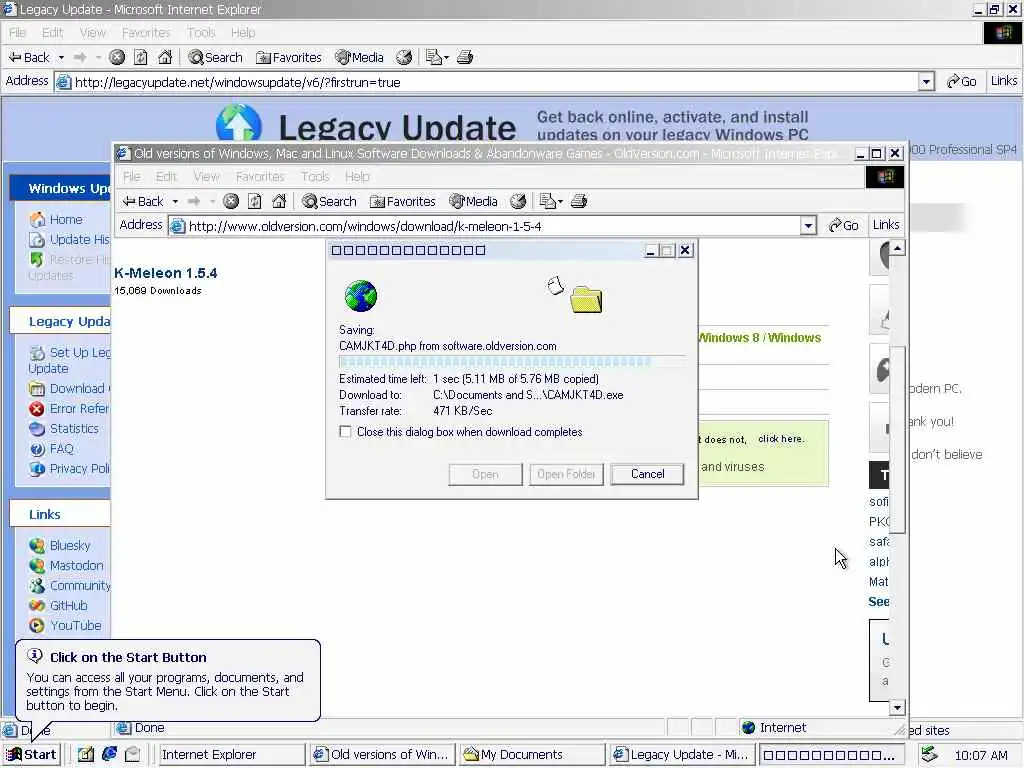Click the 'click here' link on OldVersion page
The width and height of the screenshot is (1024, 768).
coord(781,439)
